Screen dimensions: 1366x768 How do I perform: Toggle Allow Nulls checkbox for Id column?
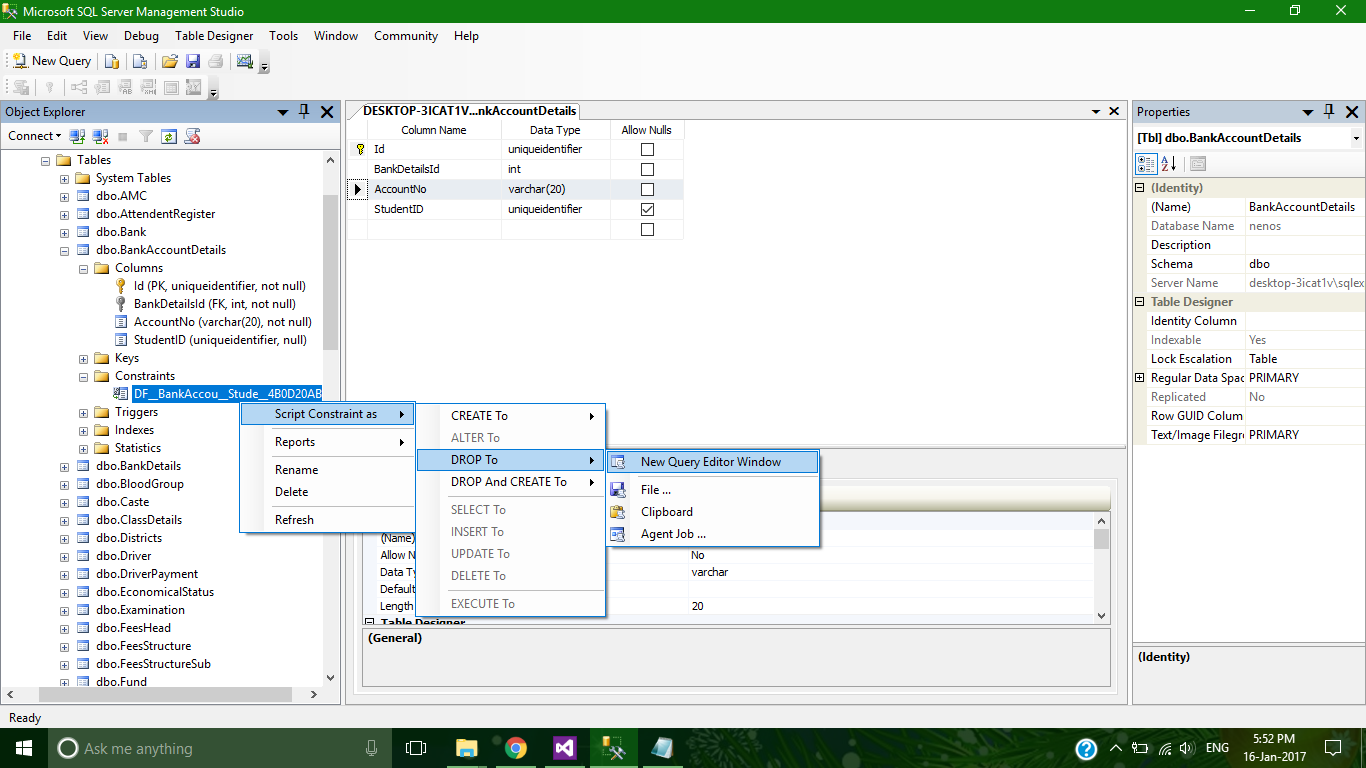coord(647,149)
